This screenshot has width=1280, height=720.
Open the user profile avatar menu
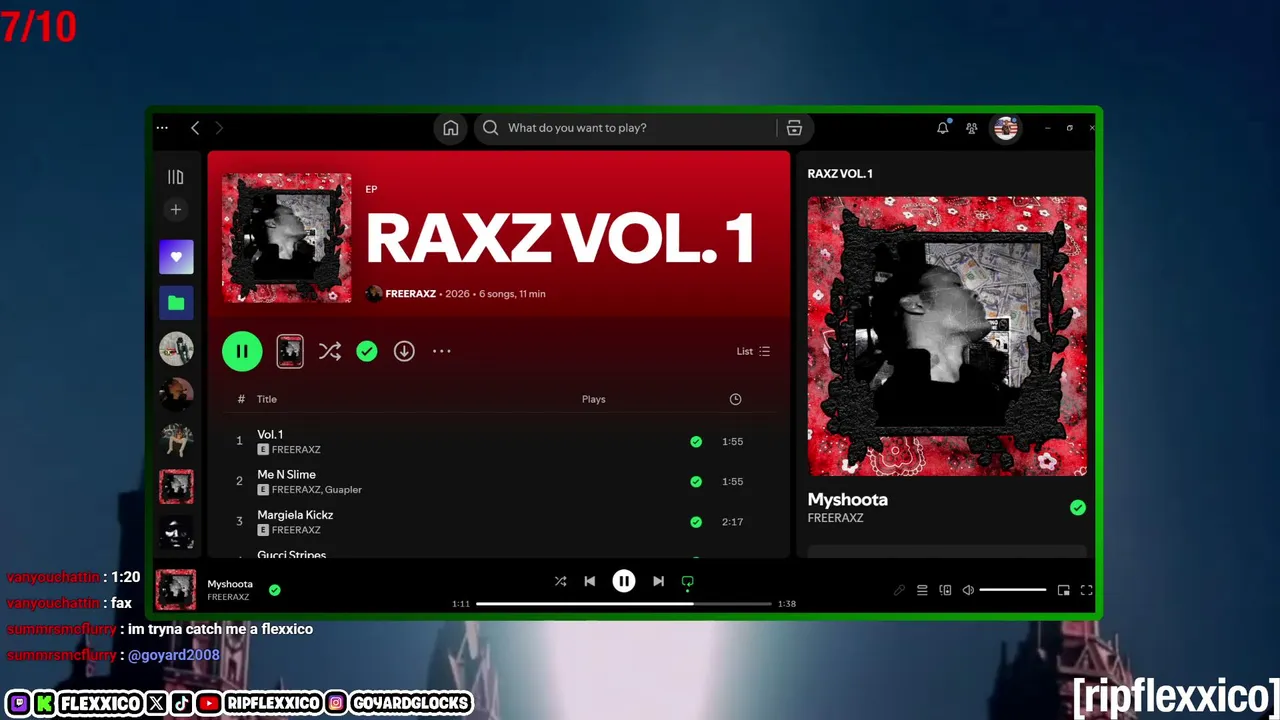(x=1006, y=128)
